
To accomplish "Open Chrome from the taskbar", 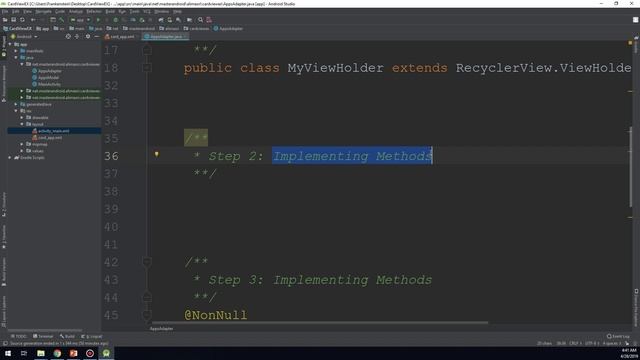I will click(57, 353).
